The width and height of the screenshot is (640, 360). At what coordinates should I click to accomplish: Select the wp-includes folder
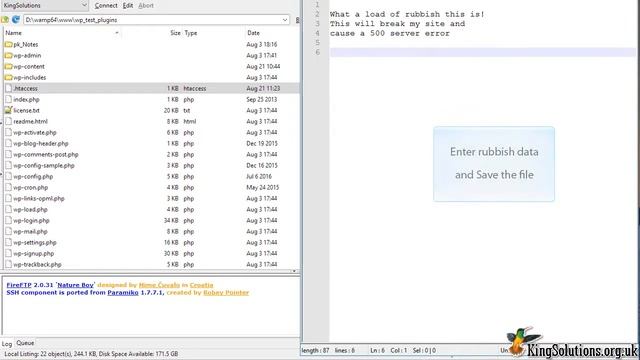[29, 78]
